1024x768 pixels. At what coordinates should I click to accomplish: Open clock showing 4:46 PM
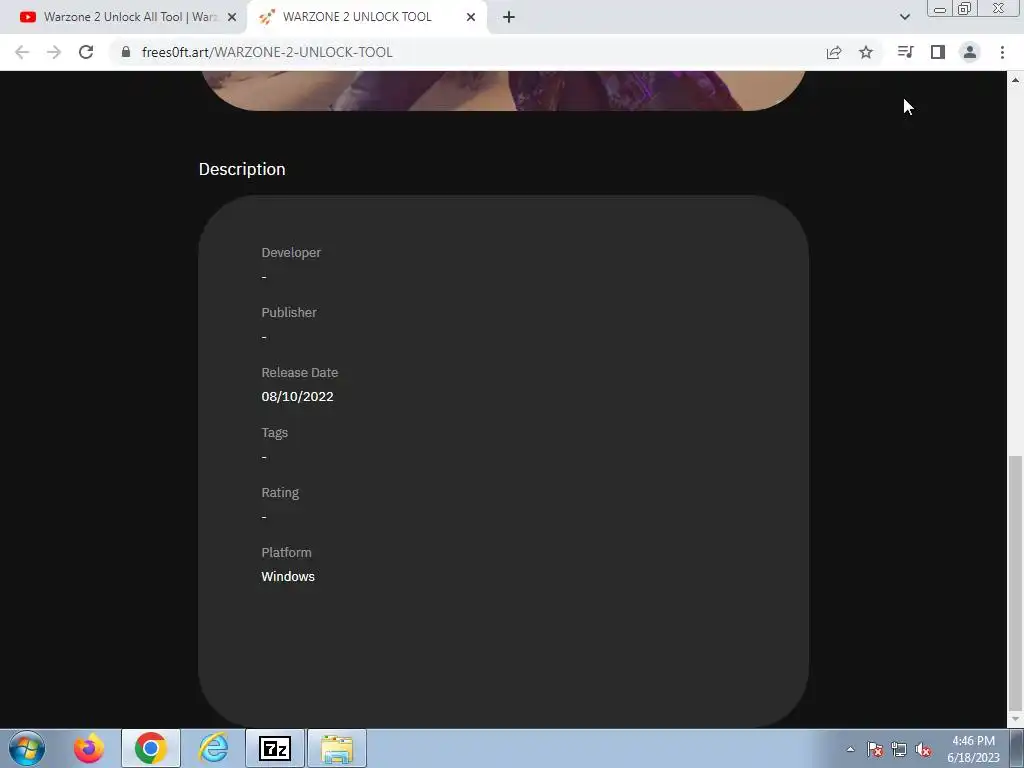973,749
